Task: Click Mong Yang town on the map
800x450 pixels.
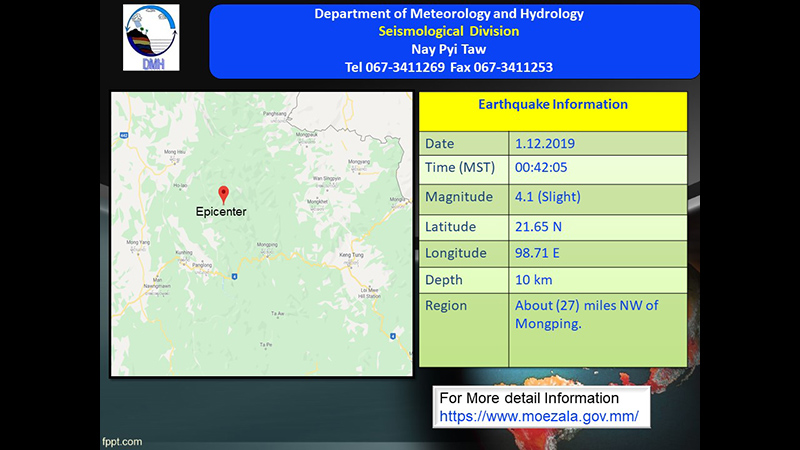Action: [x=138, y=244]
